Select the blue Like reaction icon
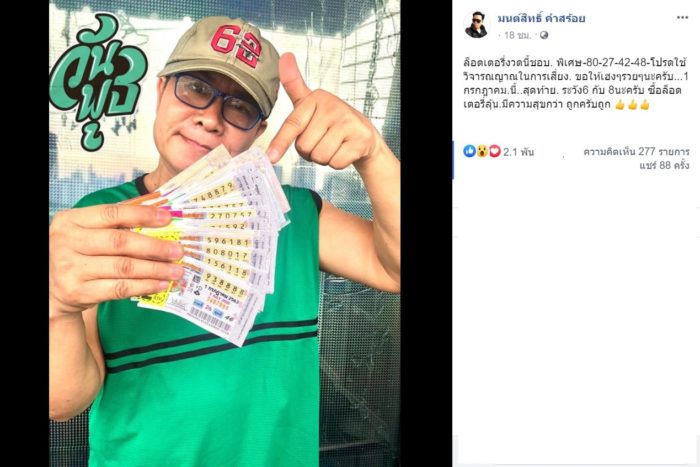This screenshot has height=467, width=700. (469, 151)
